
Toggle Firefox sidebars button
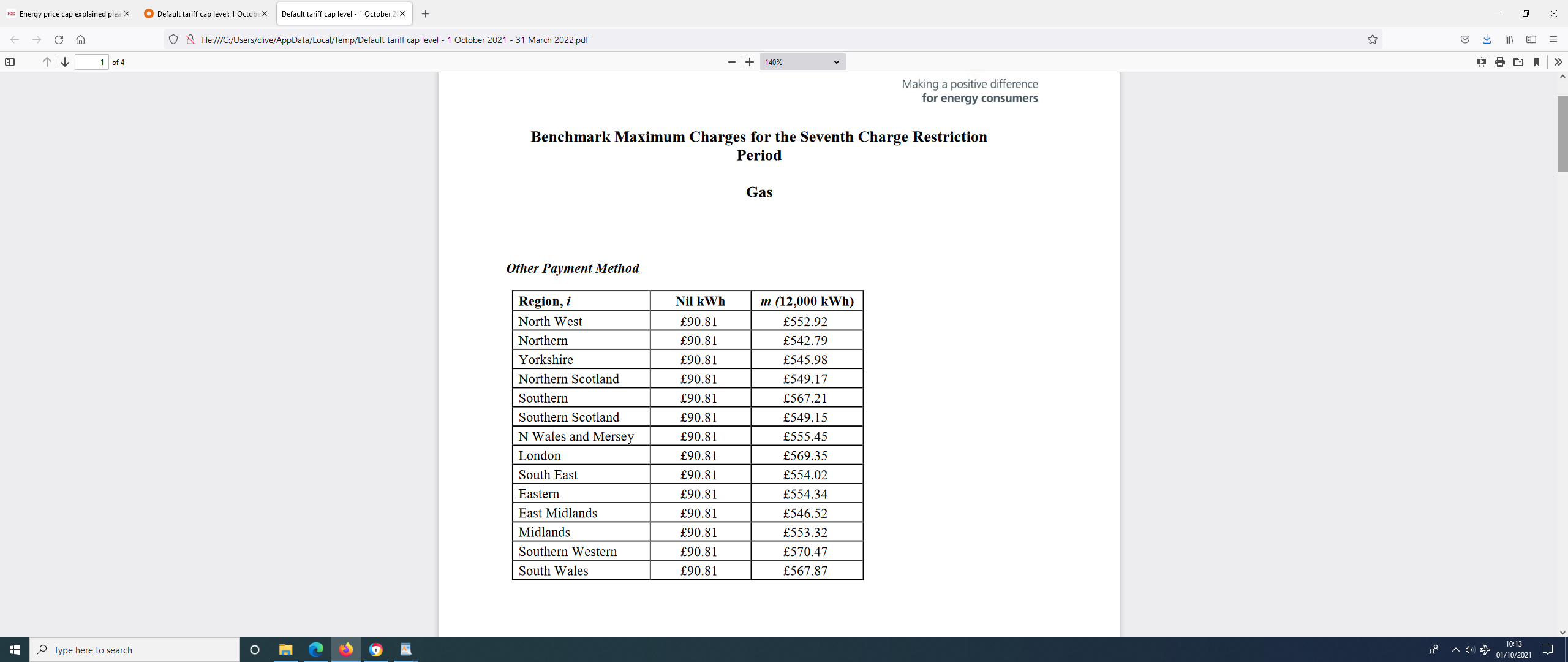(1531, 40)
